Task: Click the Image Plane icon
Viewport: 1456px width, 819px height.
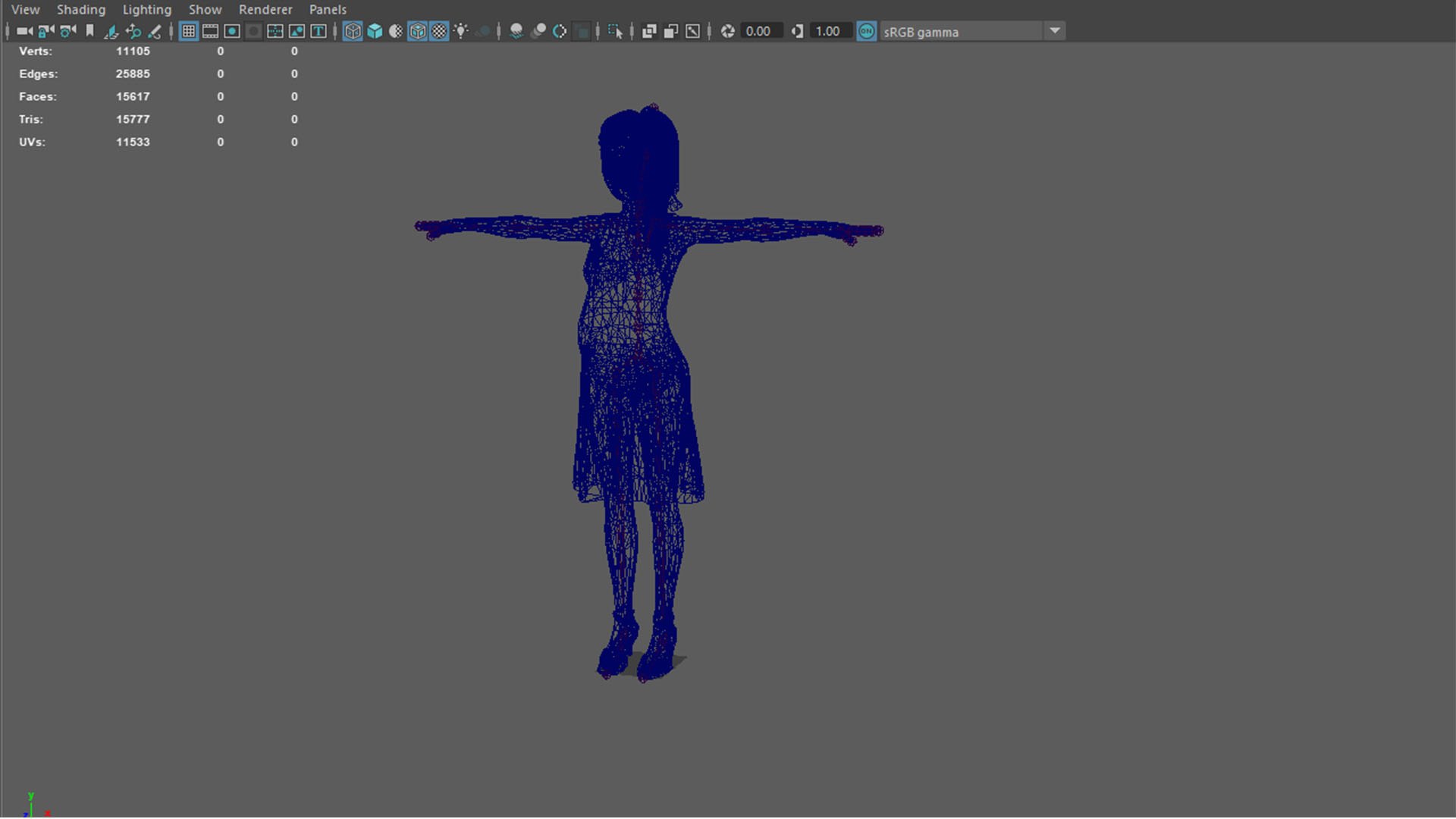Action: [x=111, y=31]
